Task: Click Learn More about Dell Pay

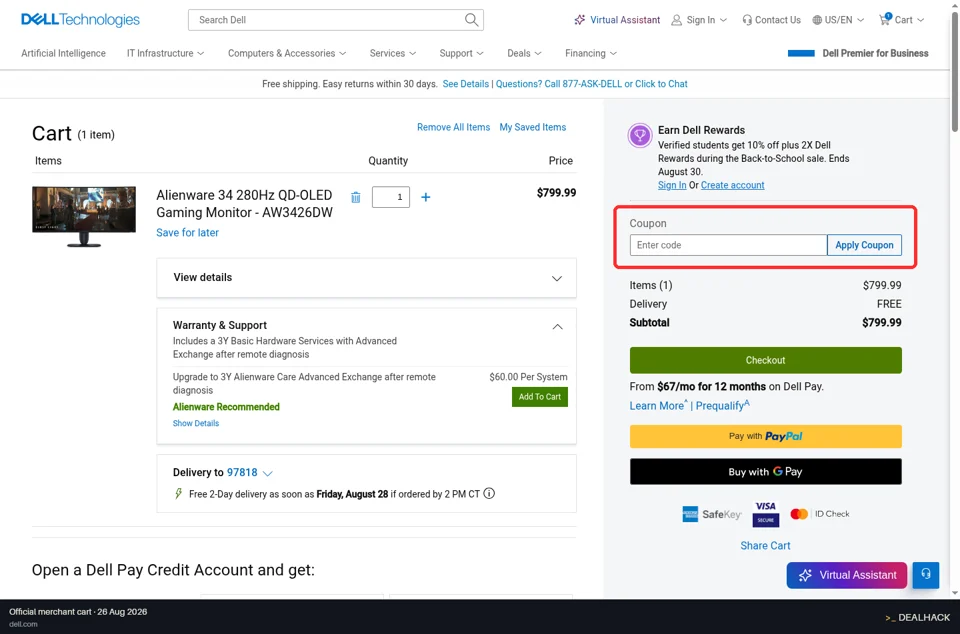Action: tap(656, 406)
